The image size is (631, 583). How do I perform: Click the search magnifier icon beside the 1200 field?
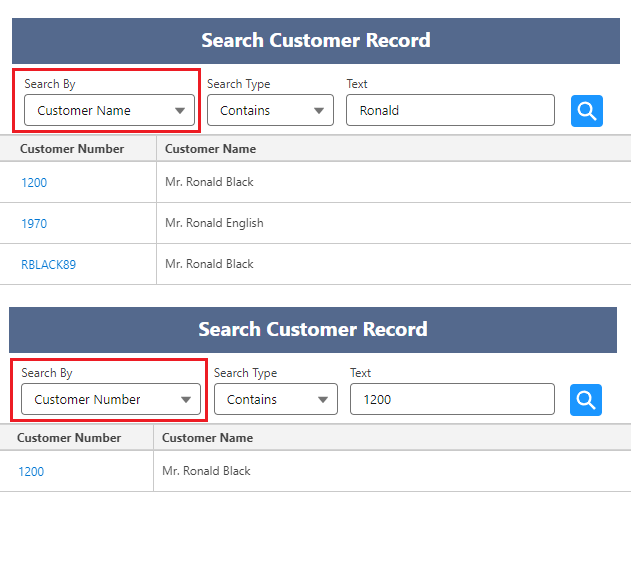[x=585, y=400]
